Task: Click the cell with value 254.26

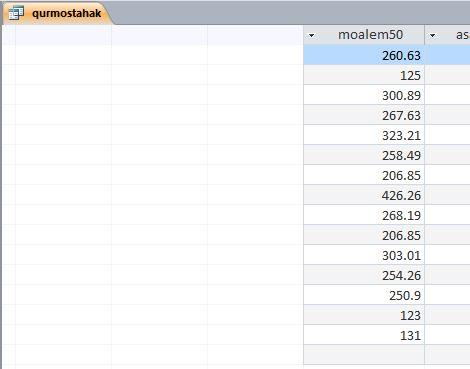Action: coord(364,275)
